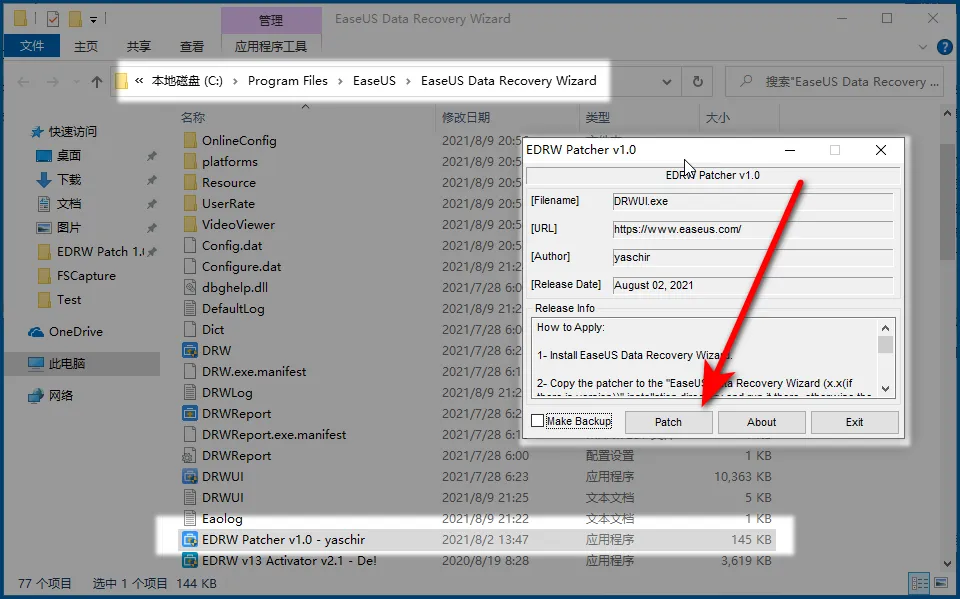The image size is (960, 599).
Task: Click EaseUS segment in address path
Action: coord(374,81)
